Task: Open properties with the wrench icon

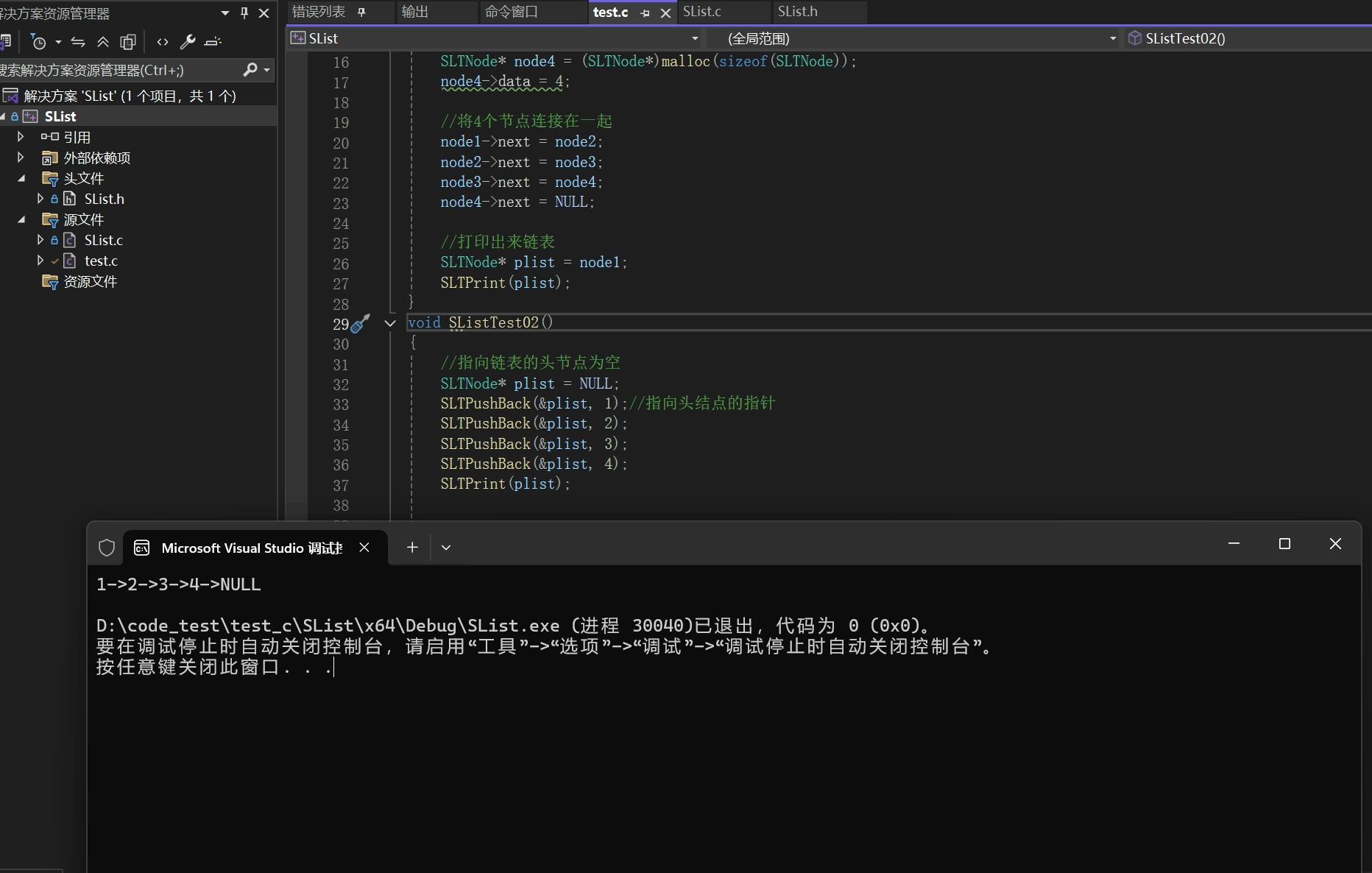Action: click(x=188, y=42)
